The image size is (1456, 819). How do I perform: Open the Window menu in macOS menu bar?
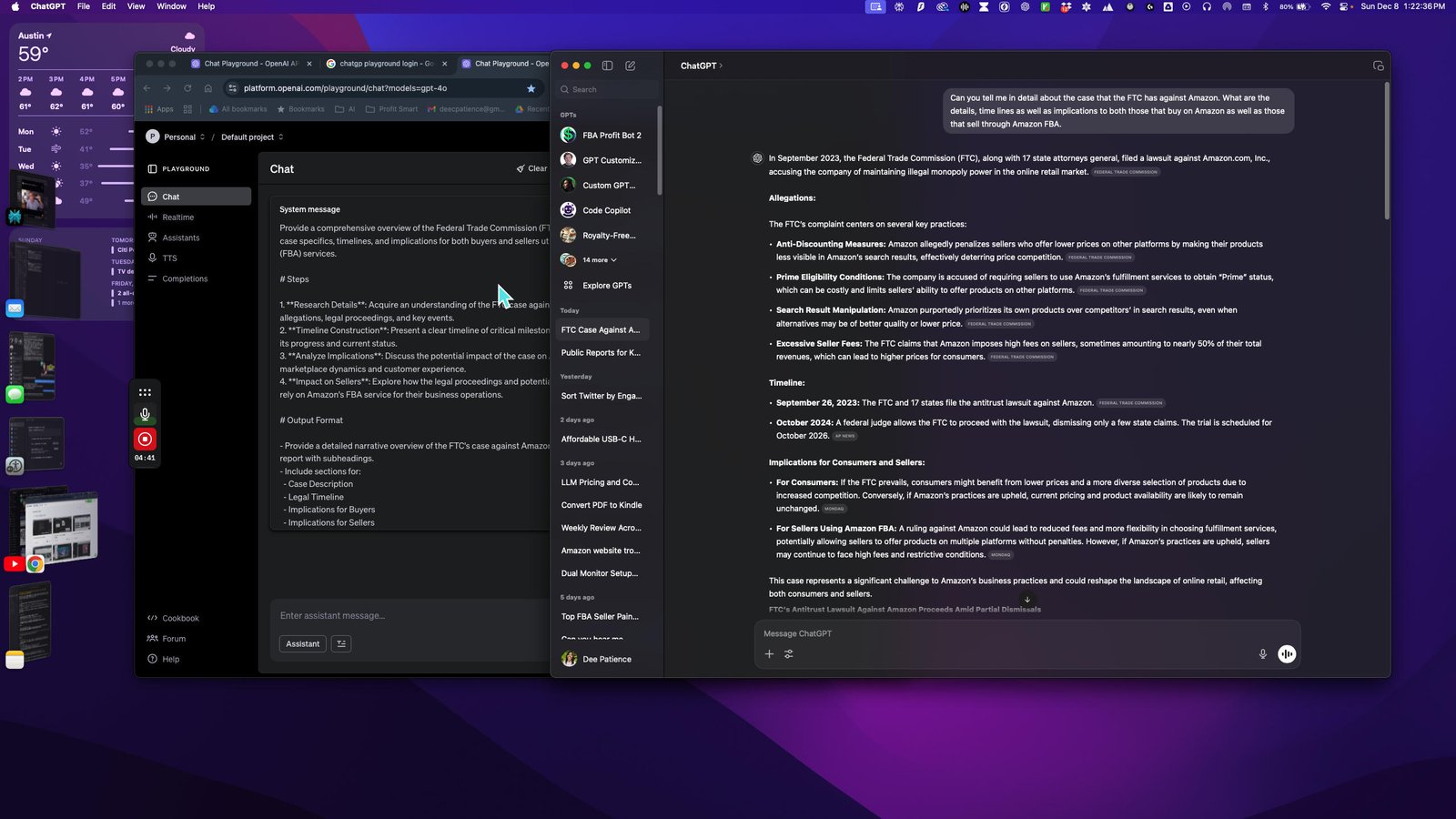click(x=171, y=6)
